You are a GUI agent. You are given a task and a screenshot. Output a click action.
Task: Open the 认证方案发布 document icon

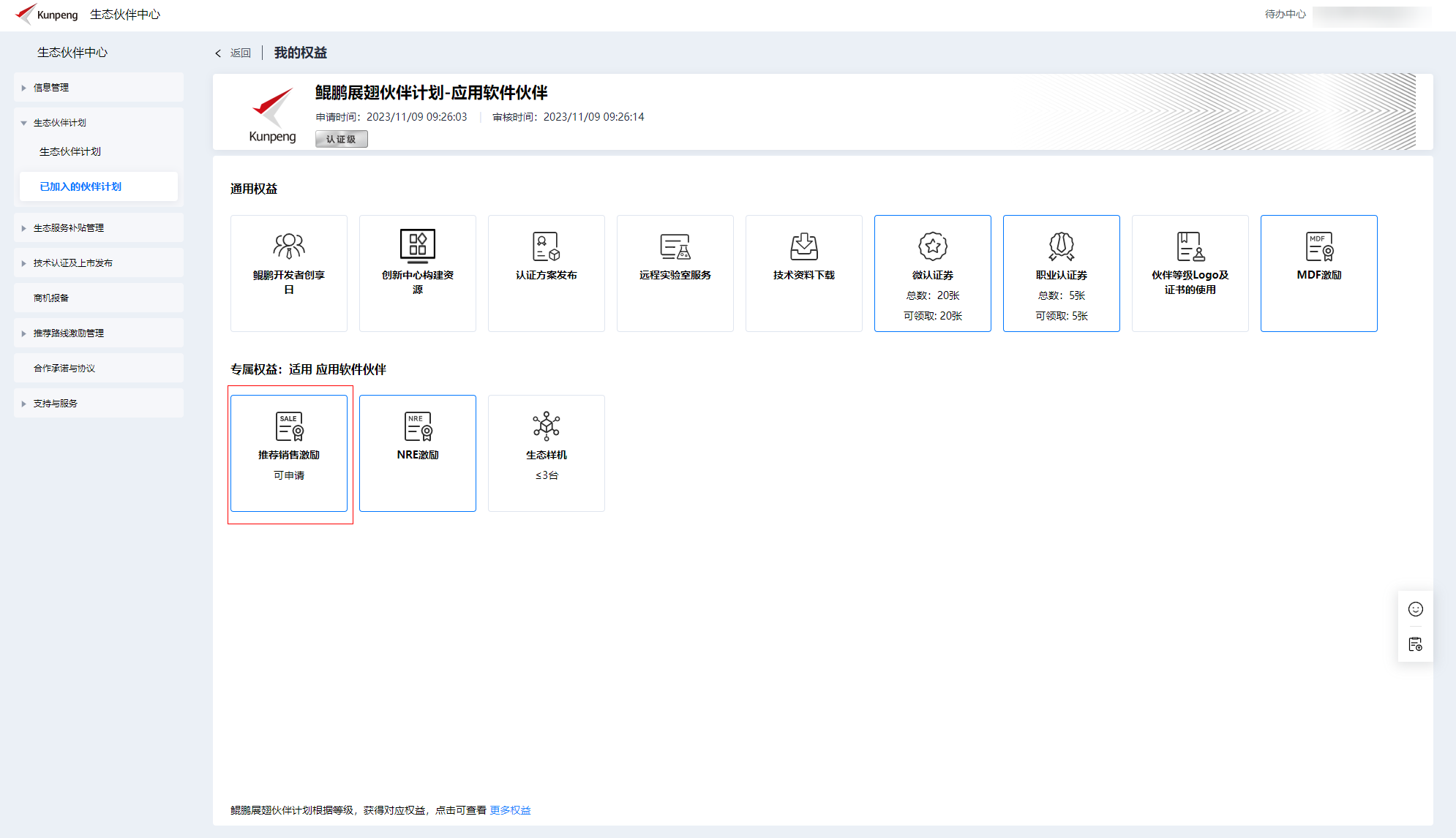pos(547,246)
